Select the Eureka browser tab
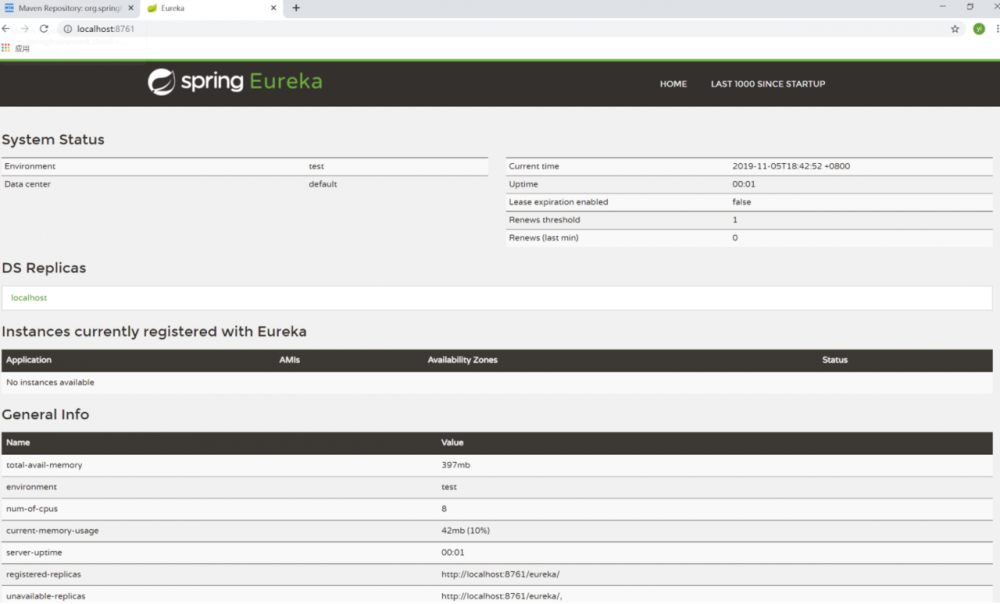Viewport: 1000px width, 604px height. [212, 8]
